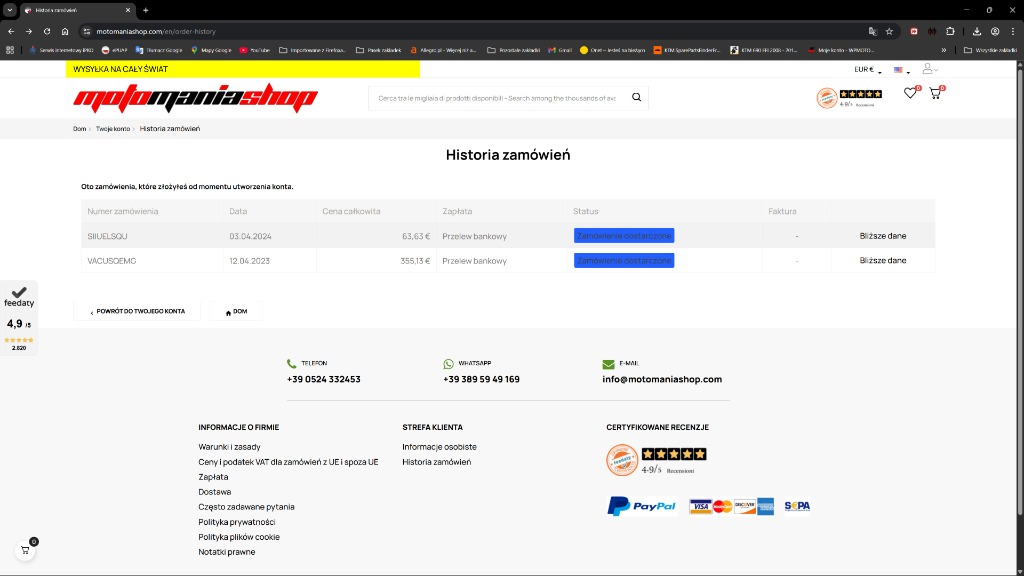Reload the page
Image resolution: width=1024 pixels, height=576 pixels.
(x=47, y=31)
